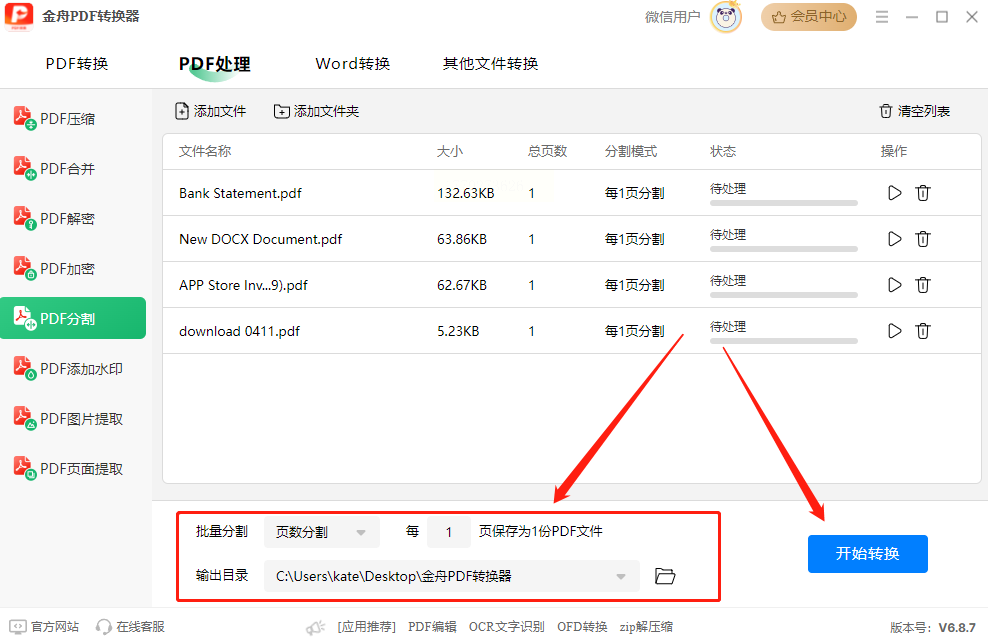Click 每1页分割 in the Bank Statement.pdf row
Viewport: 988px width, 644px height.
pyautogui.click(x=635, y=193)
